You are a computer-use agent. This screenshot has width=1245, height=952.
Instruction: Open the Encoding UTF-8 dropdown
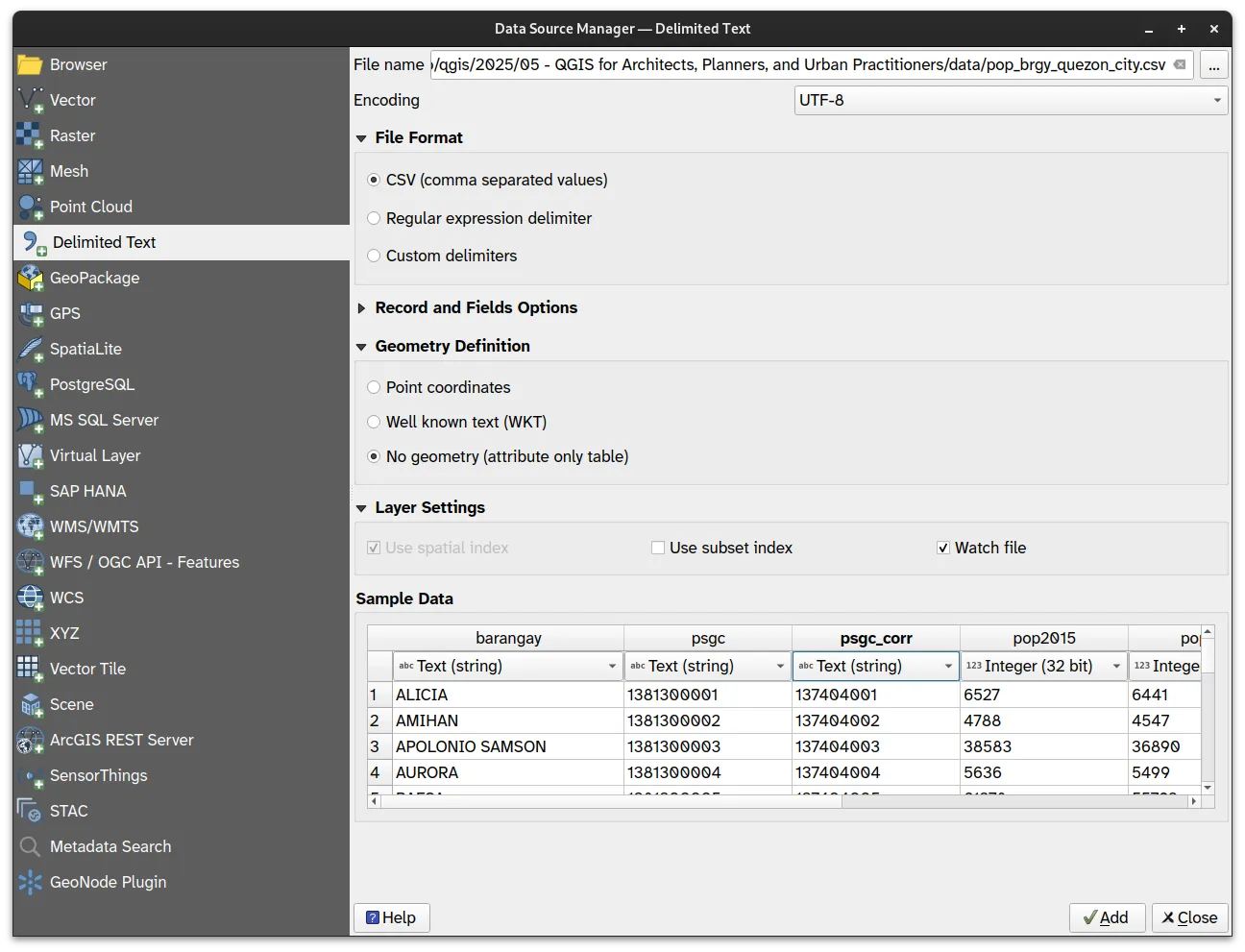pyautogui.click(x=1011, y=100)
